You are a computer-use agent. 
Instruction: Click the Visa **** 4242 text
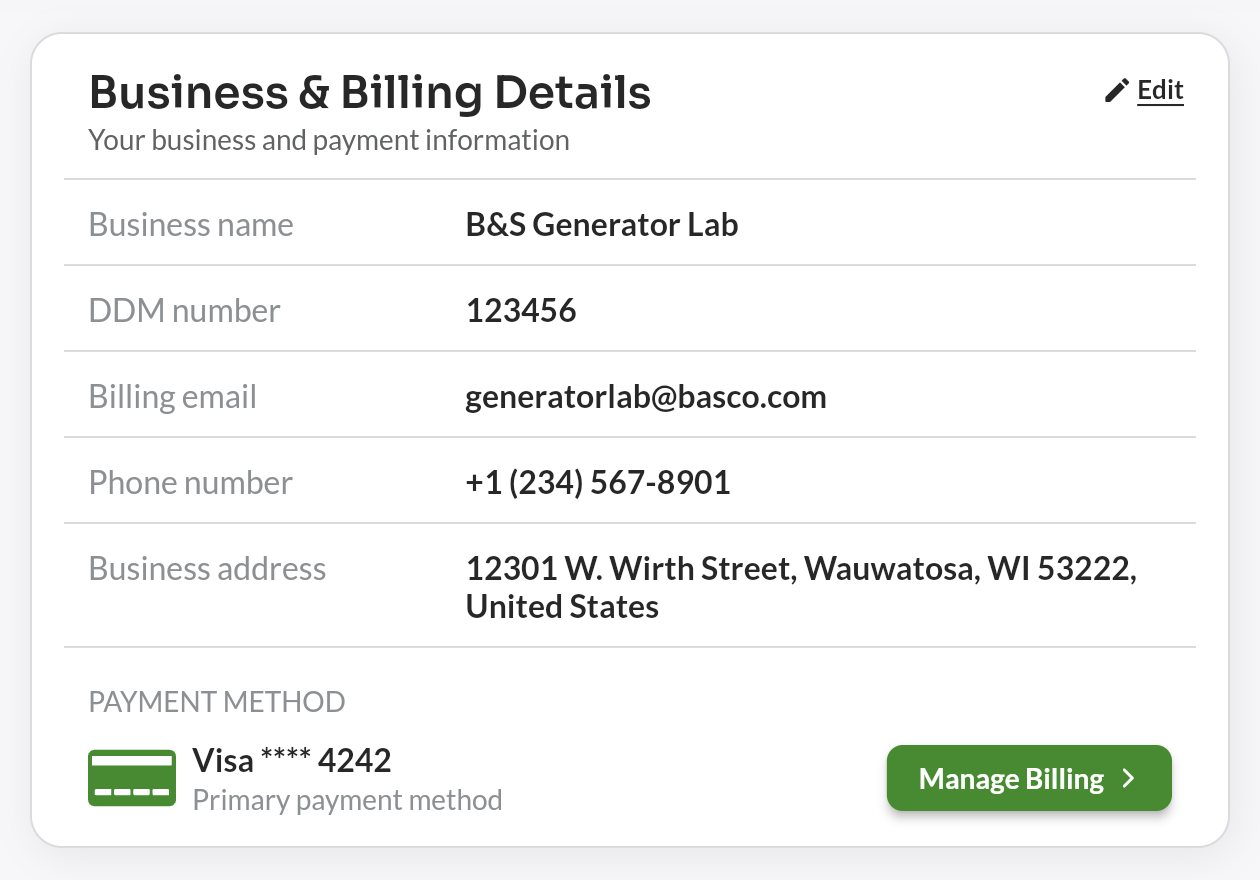(291, 761)
